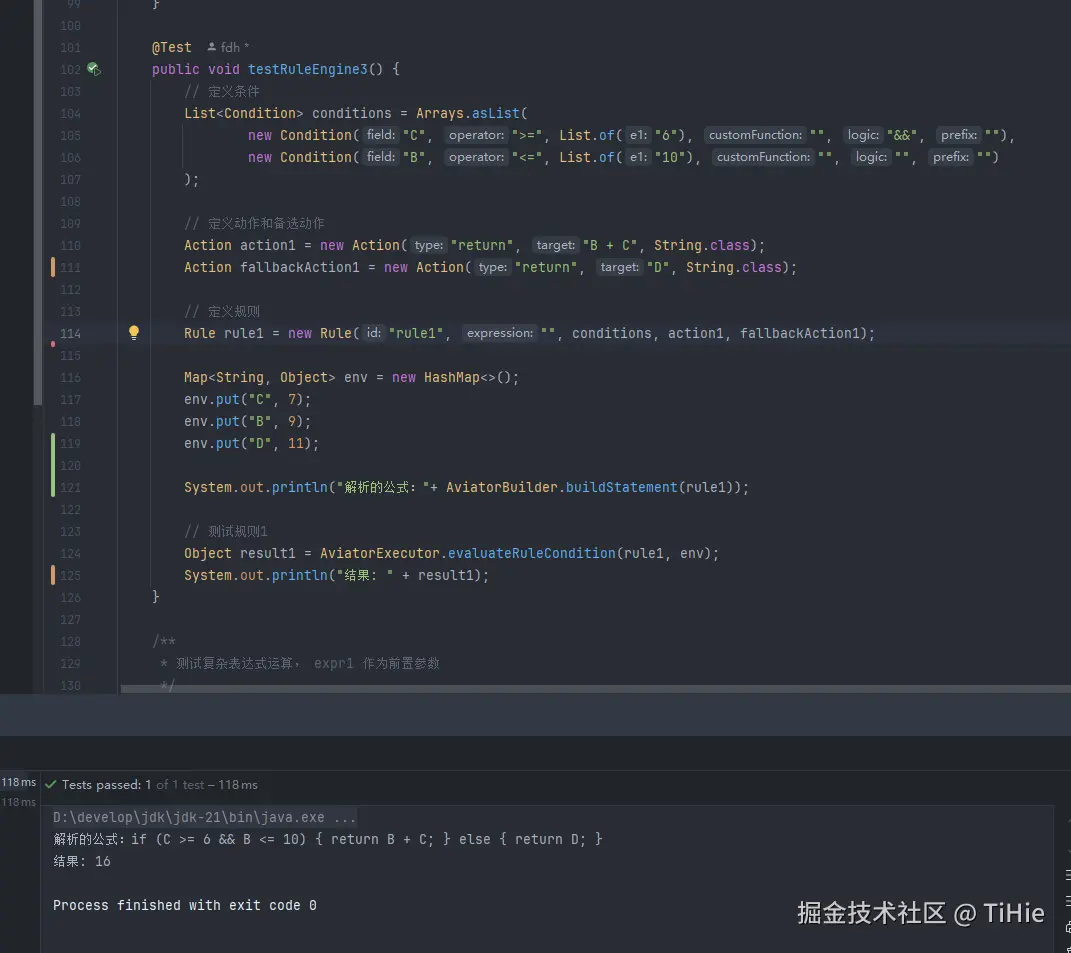Click the "&&" string literal on line 105
1071x953 pixels.
pyautogui.click(x=902, y=135)
